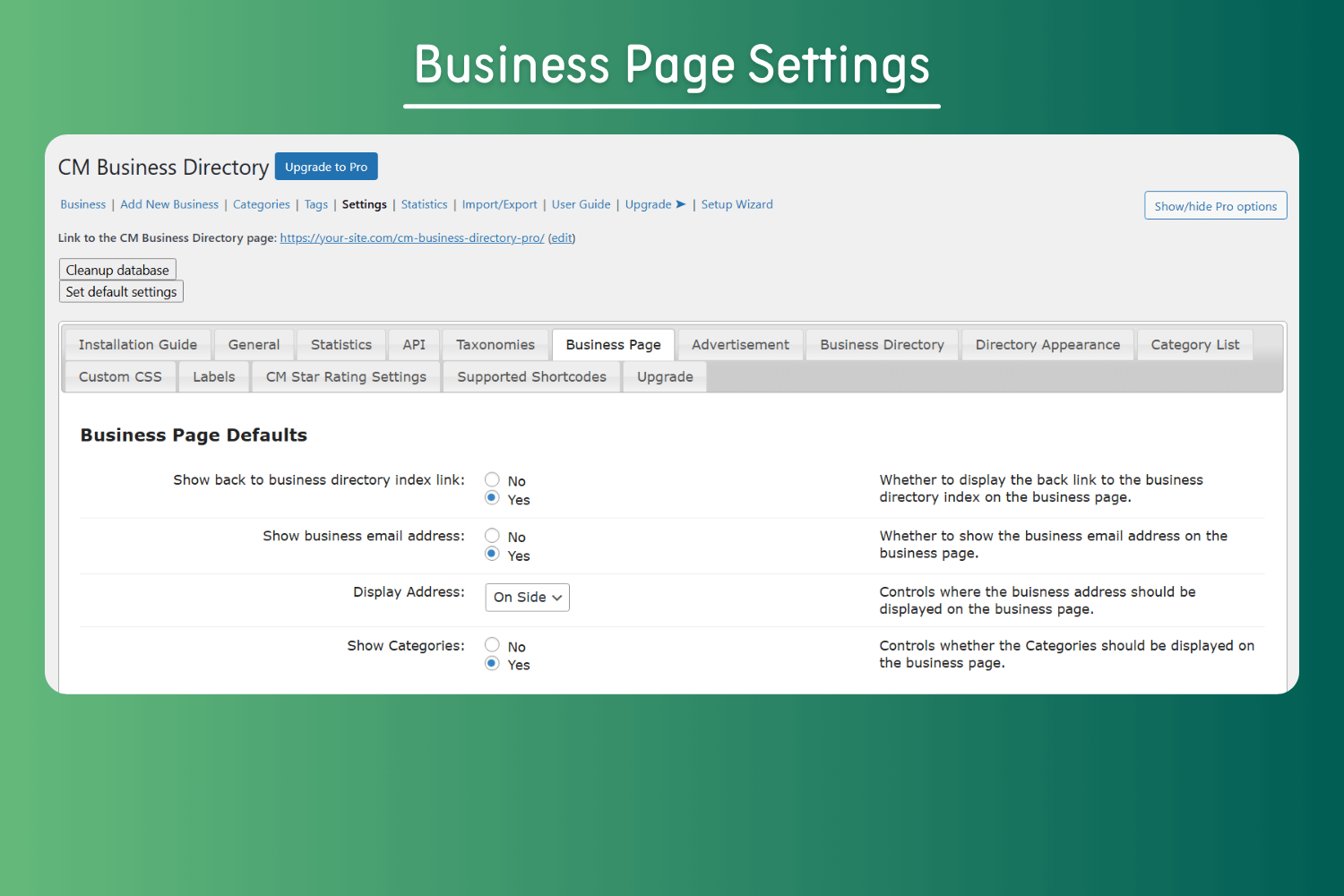1344x896 pixels.
Task: Click the 'Show business email address:' label
Action: (364, 536)
